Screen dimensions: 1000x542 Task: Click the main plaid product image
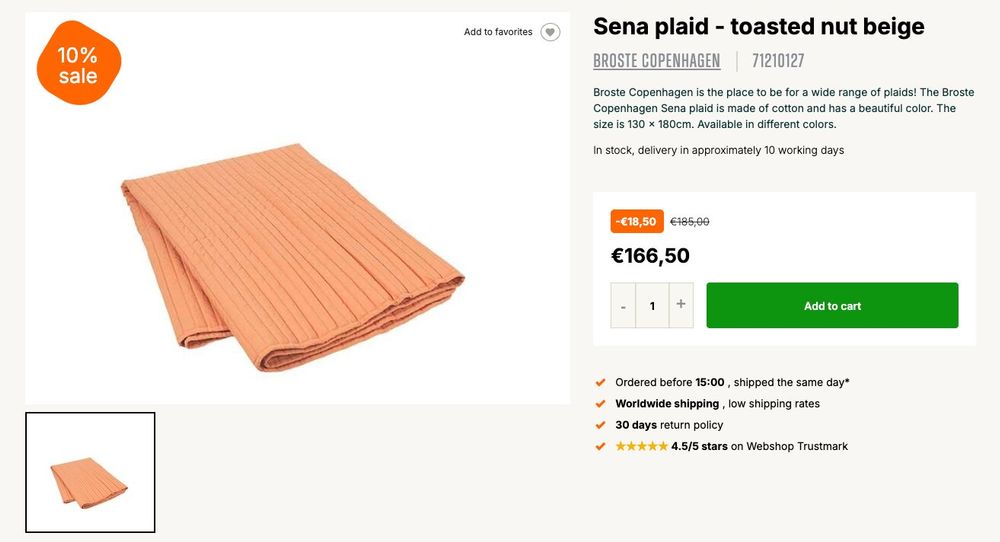click(x=293, y=257)
